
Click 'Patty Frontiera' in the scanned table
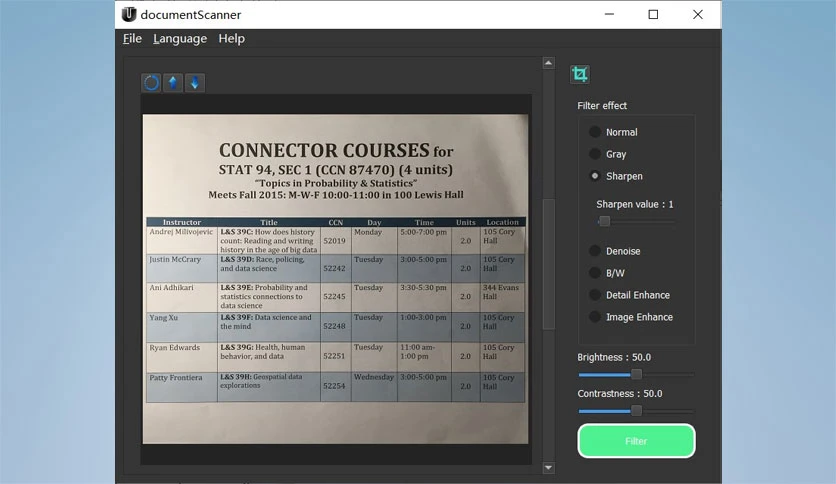tap(176, 377)
